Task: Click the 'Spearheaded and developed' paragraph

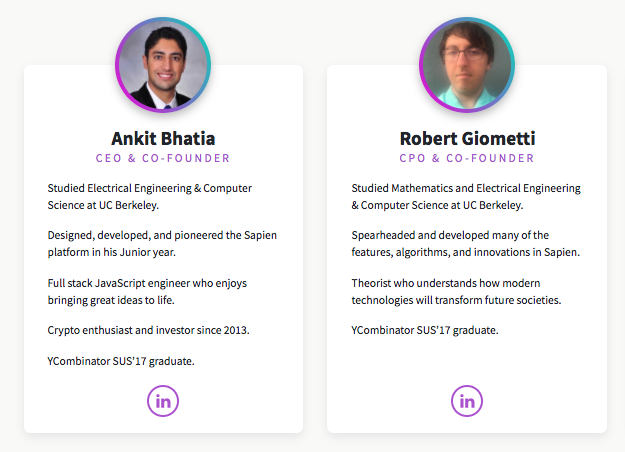Action: click(466, 244)
